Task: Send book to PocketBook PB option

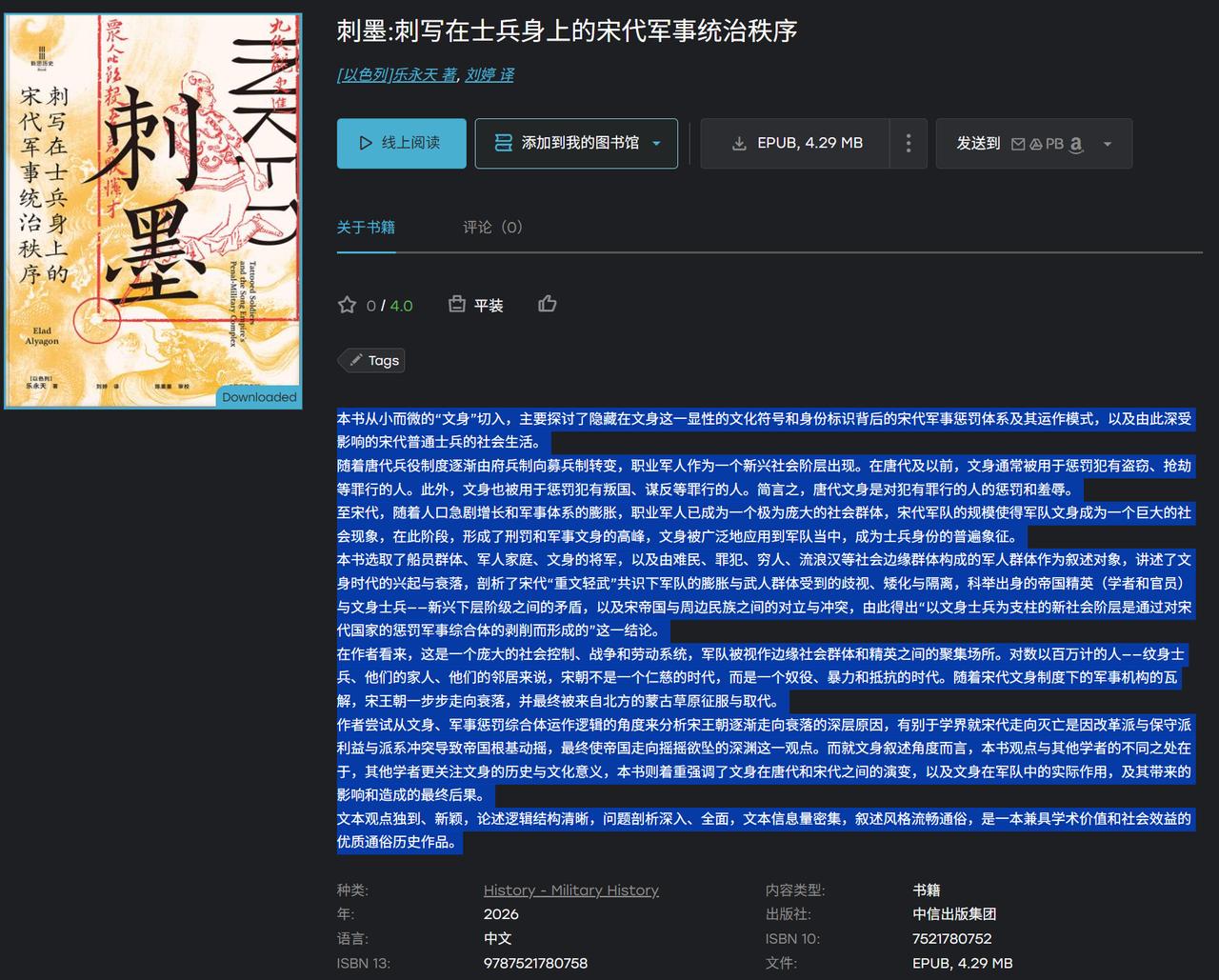Action: pyautogui.click(x=1054, y=144)
